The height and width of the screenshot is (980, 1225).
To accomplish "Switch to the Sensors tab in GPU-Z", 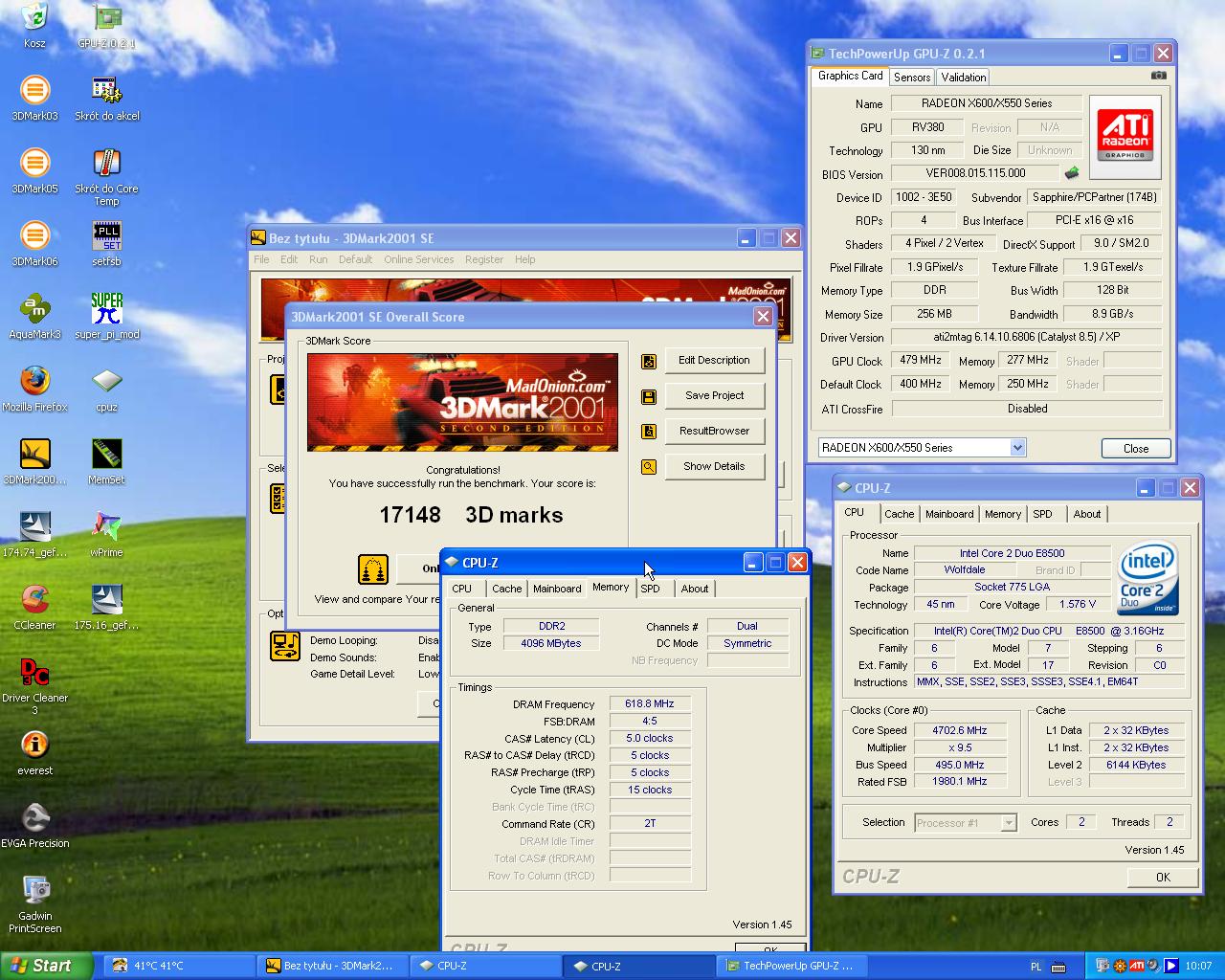I will click(912, 78).
